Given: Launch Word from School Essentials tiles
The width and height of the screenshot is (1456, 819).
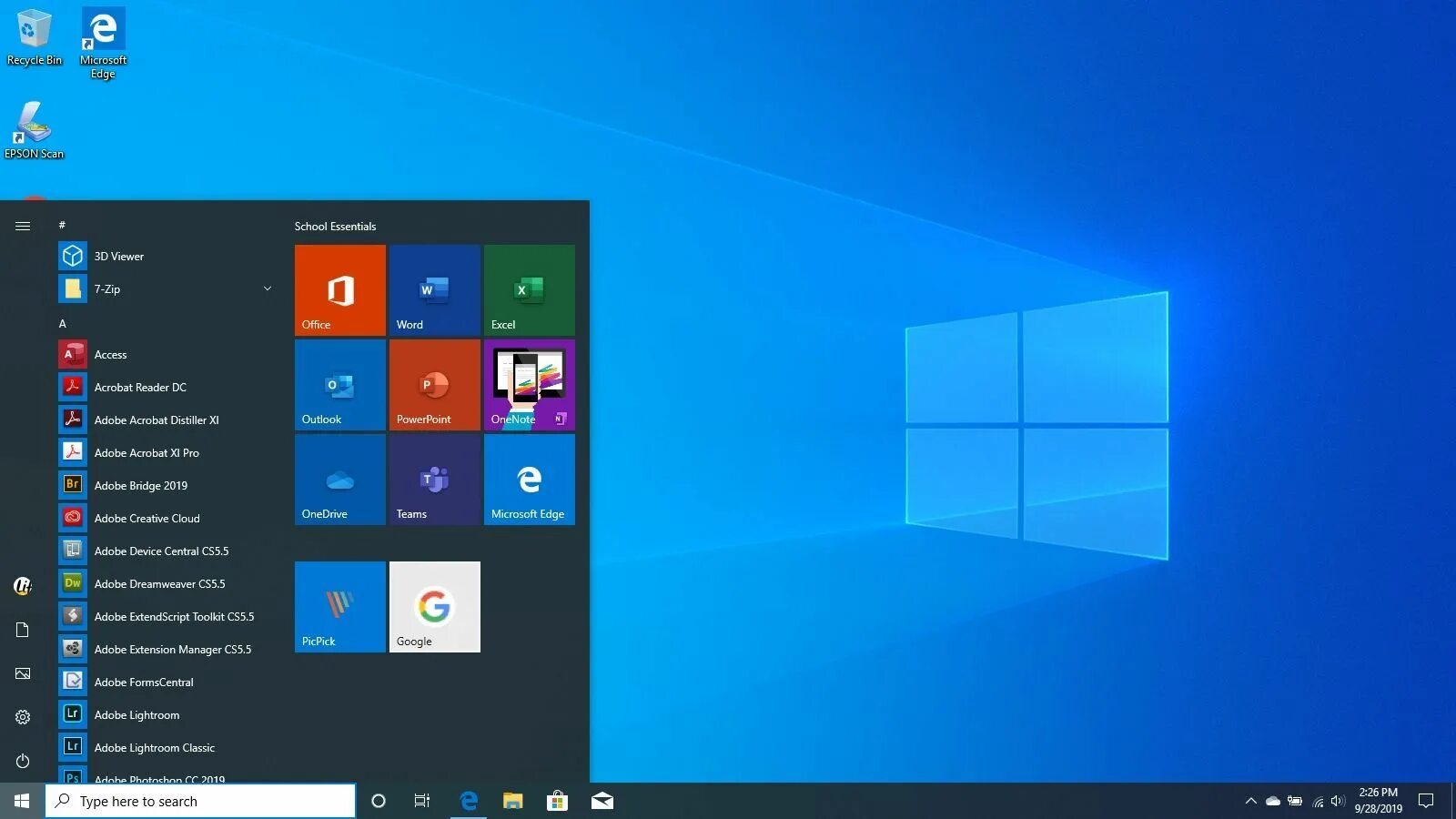Looking at the screenshot, I should coord(434,289).
